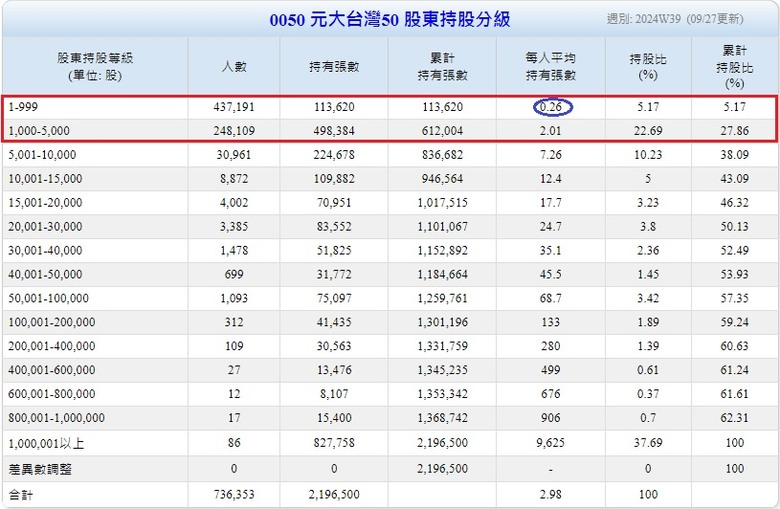Select the 合計 total row label
Image resolution: width=780 pixels, height=509 pixels.
[x=21, y=495]
